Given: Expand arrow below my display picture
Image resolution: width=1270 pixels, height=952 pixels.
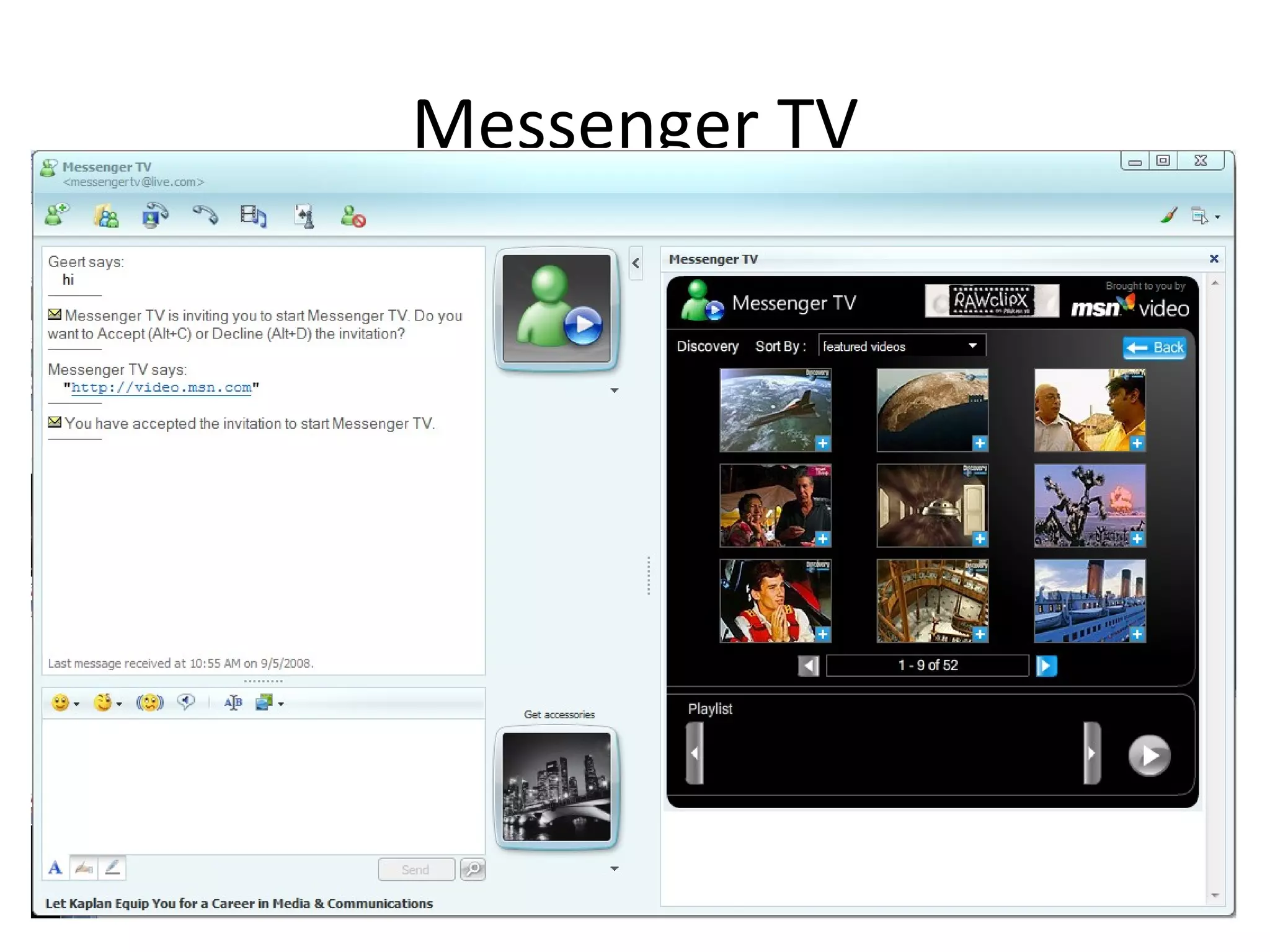Looking at the screenshot, I should [614, 869].
